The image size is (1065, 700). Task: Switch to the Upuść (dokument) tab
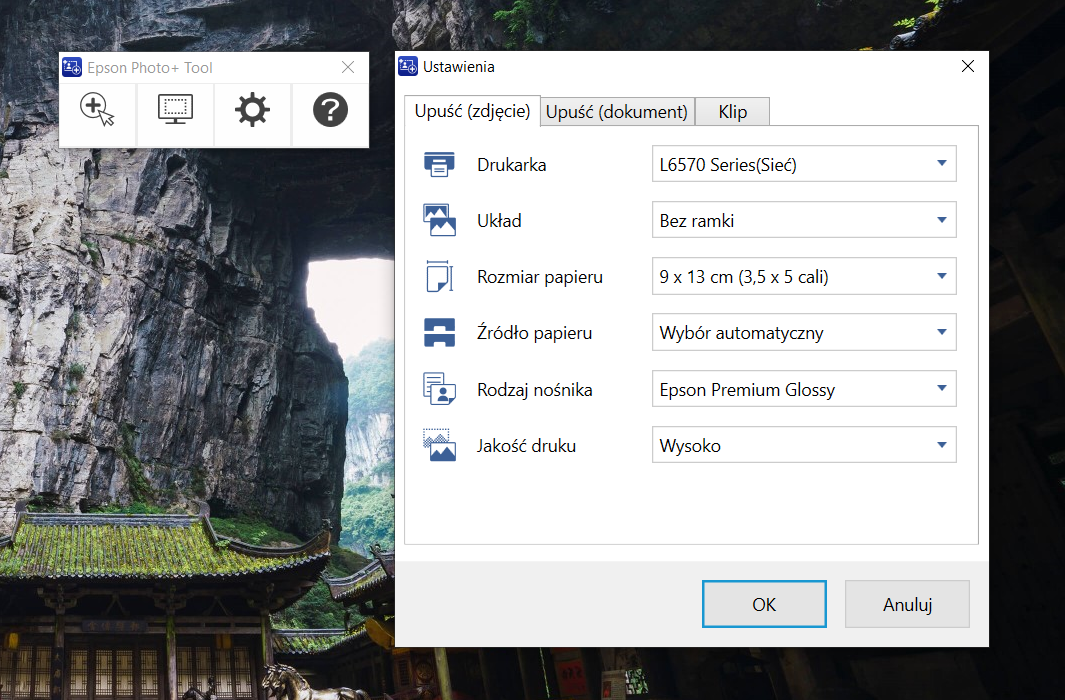click(617, 112)
